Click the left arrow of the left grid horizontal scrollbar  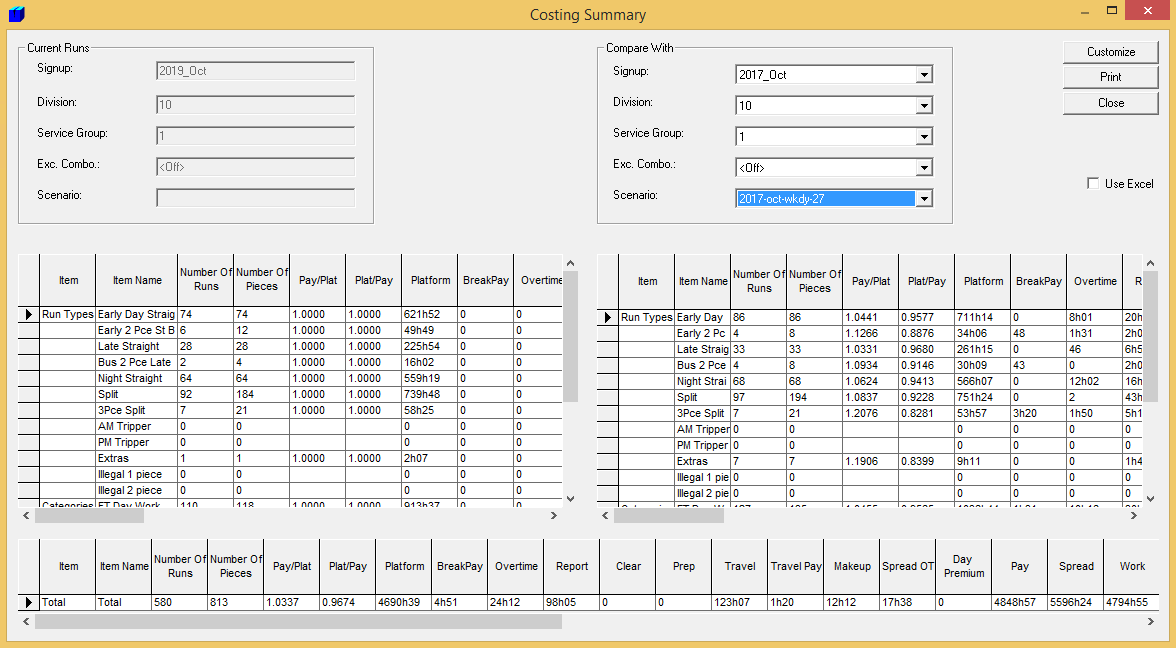(24, 516)
